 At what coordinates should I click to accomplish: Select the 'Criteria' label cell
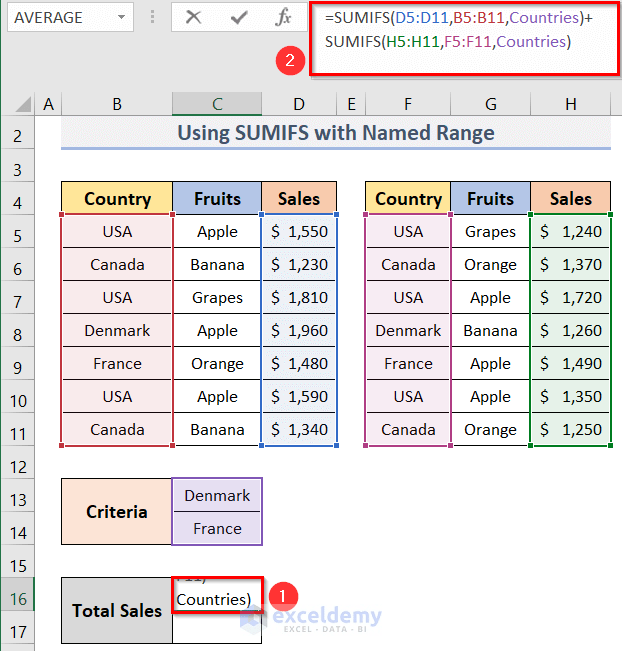click(117, 512)
